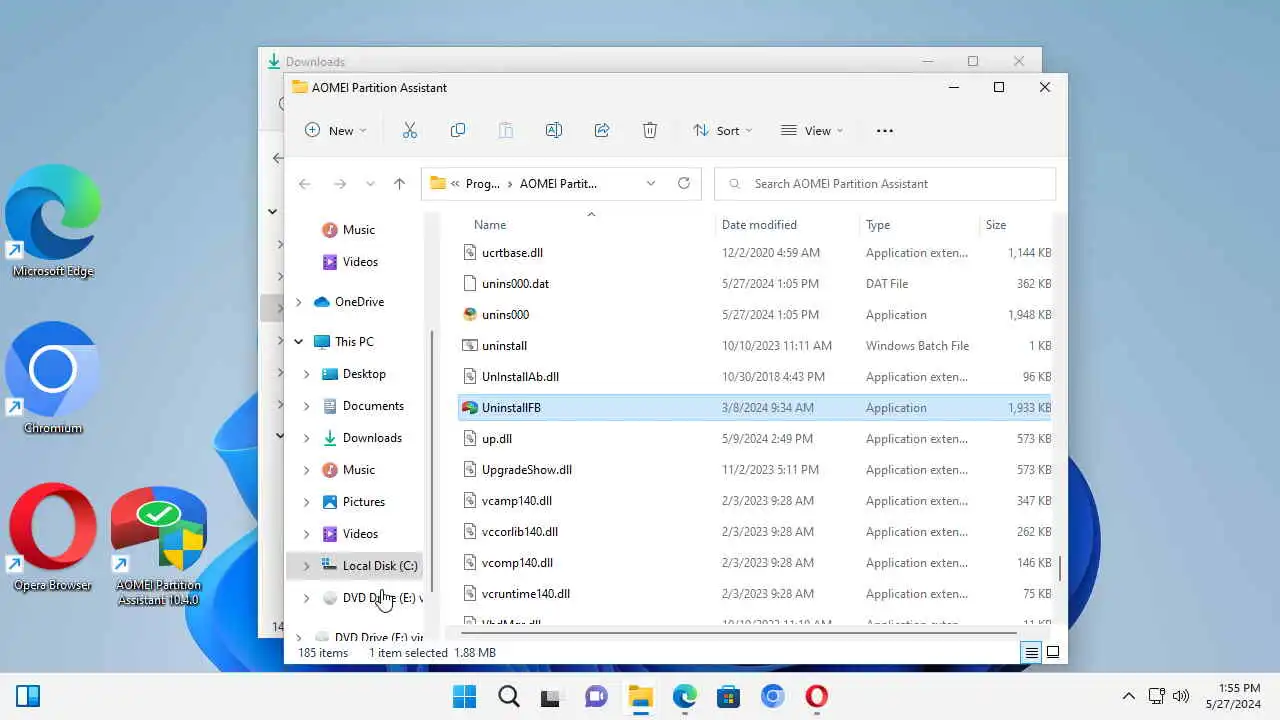Collapse This PC tree node
The image size is (1280, 720).
(298, 342)
